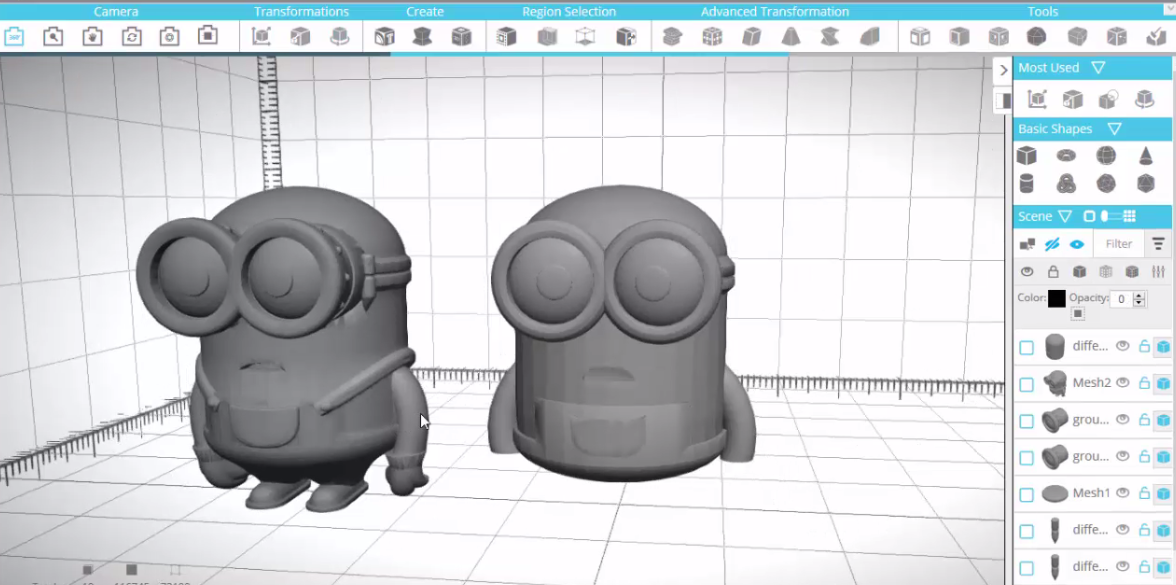
Task: Tick the checkbox of the cylinder thumbnail row
Action: pyautogui.click(x=1026, y=348)
